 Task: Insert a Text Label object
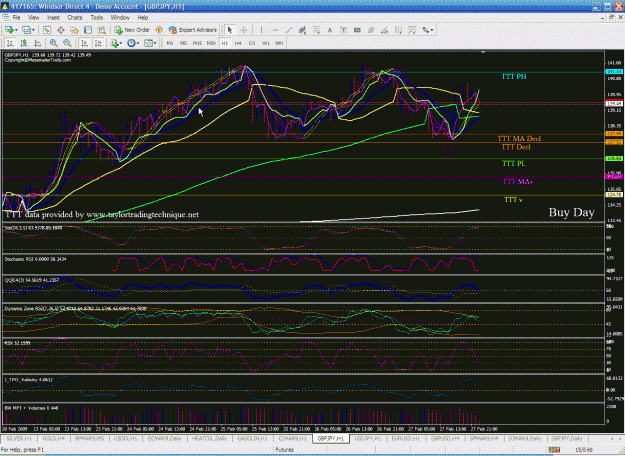(343, 30)
